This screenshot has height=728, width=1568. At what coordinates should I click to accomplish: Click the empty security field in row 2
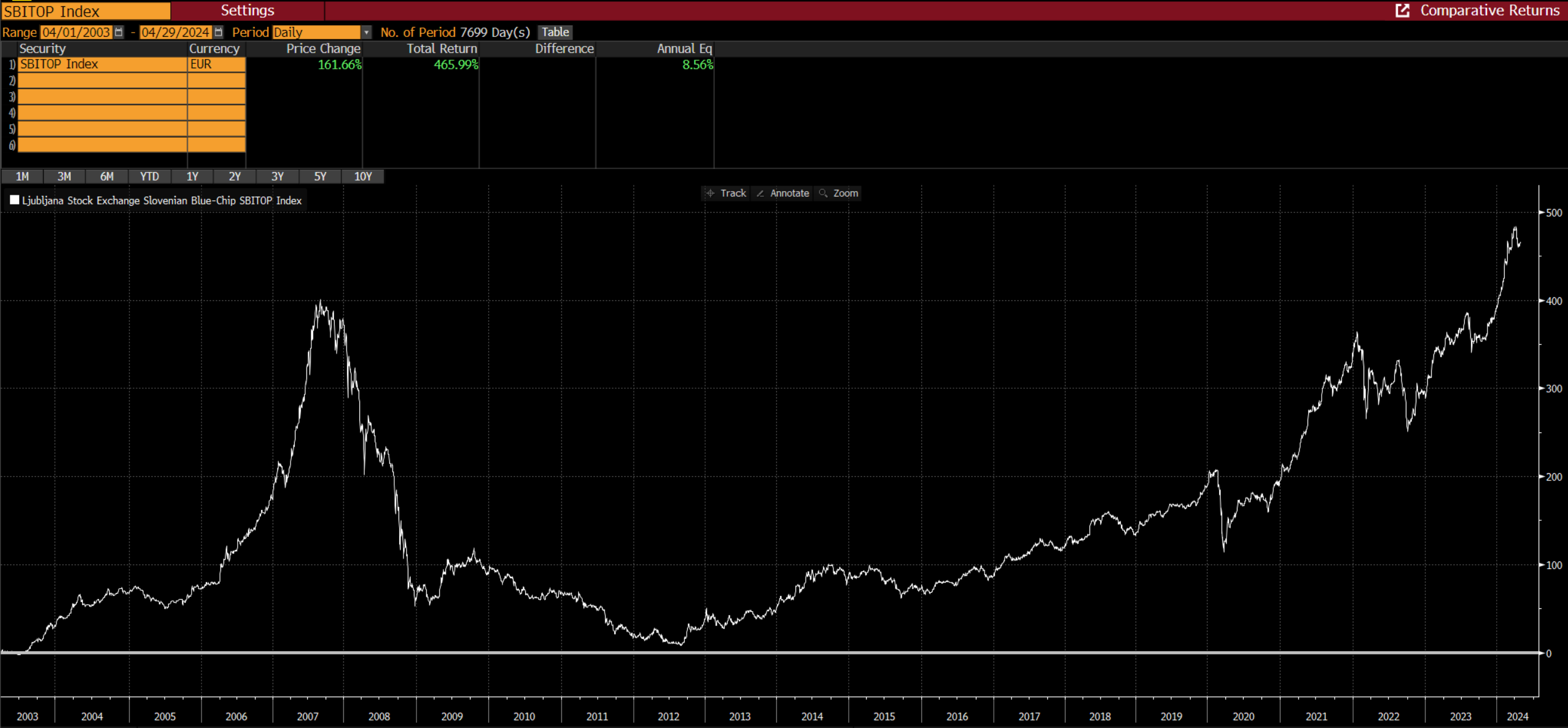[103, 80]
